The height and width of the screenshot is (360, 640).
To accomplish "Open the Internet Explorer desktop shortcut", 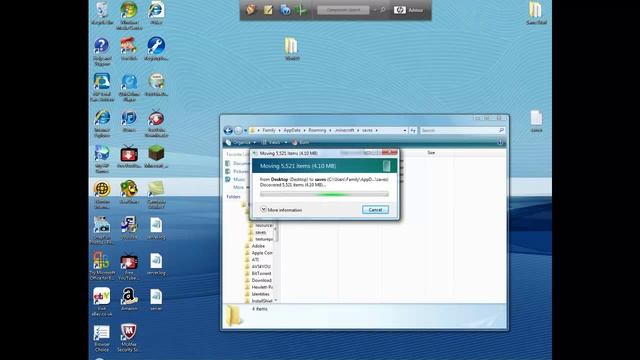I will 102,122.
